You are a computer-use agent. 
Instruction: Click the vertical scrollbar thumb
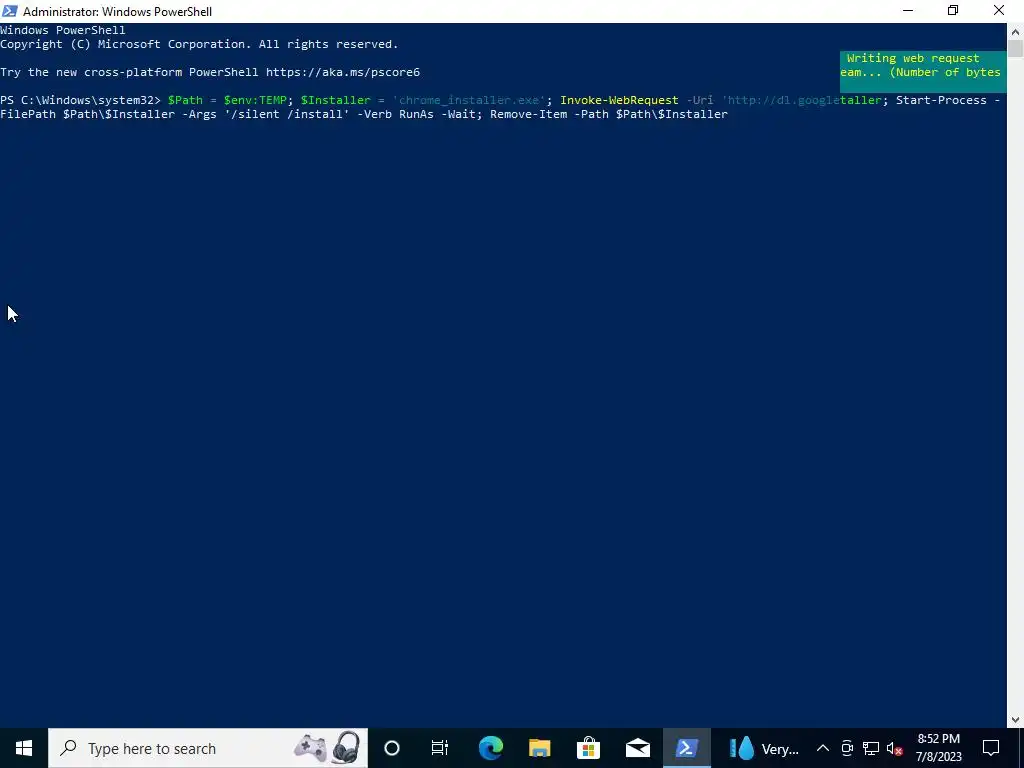(1015, 49)
